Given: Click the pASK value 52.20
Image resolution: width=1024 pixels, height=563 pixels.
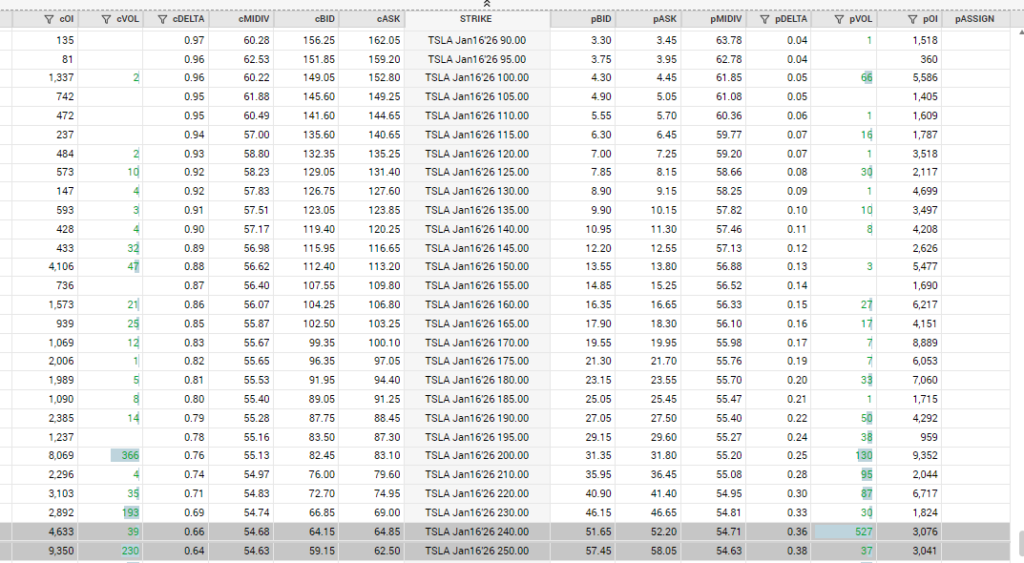Looking at the screenshot, I should pos(664,532).
